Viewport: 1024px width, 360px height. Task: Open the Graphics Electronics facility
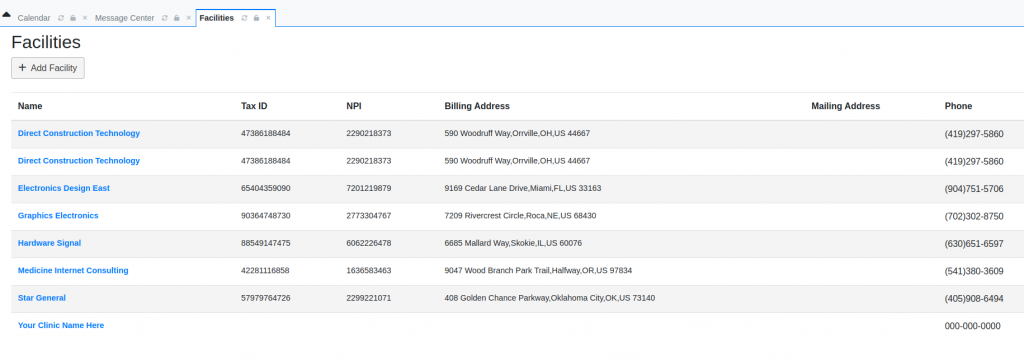click(58, 216)
